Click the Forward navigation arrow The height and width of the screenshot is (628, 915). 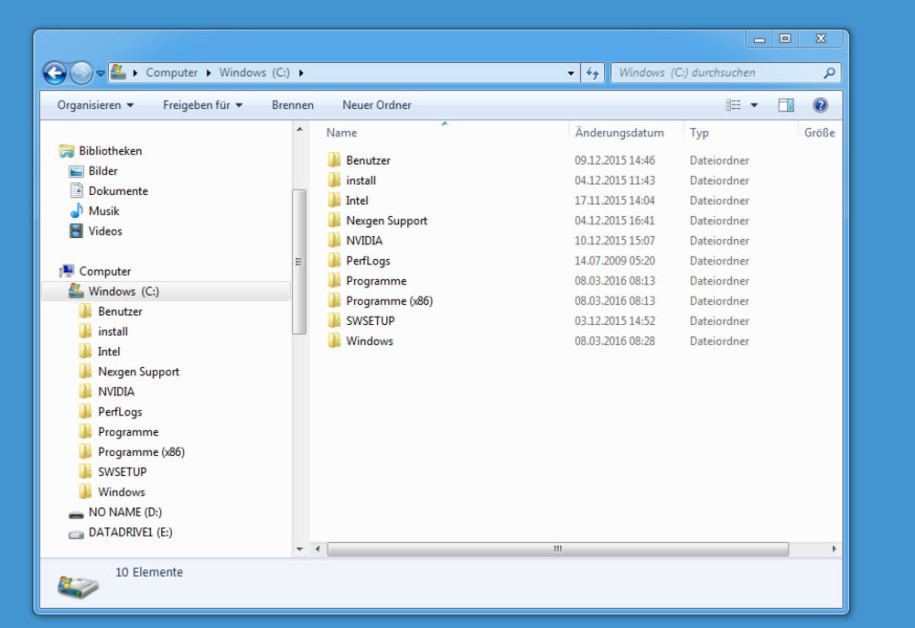pyautogui.click(x=81, y=73)
